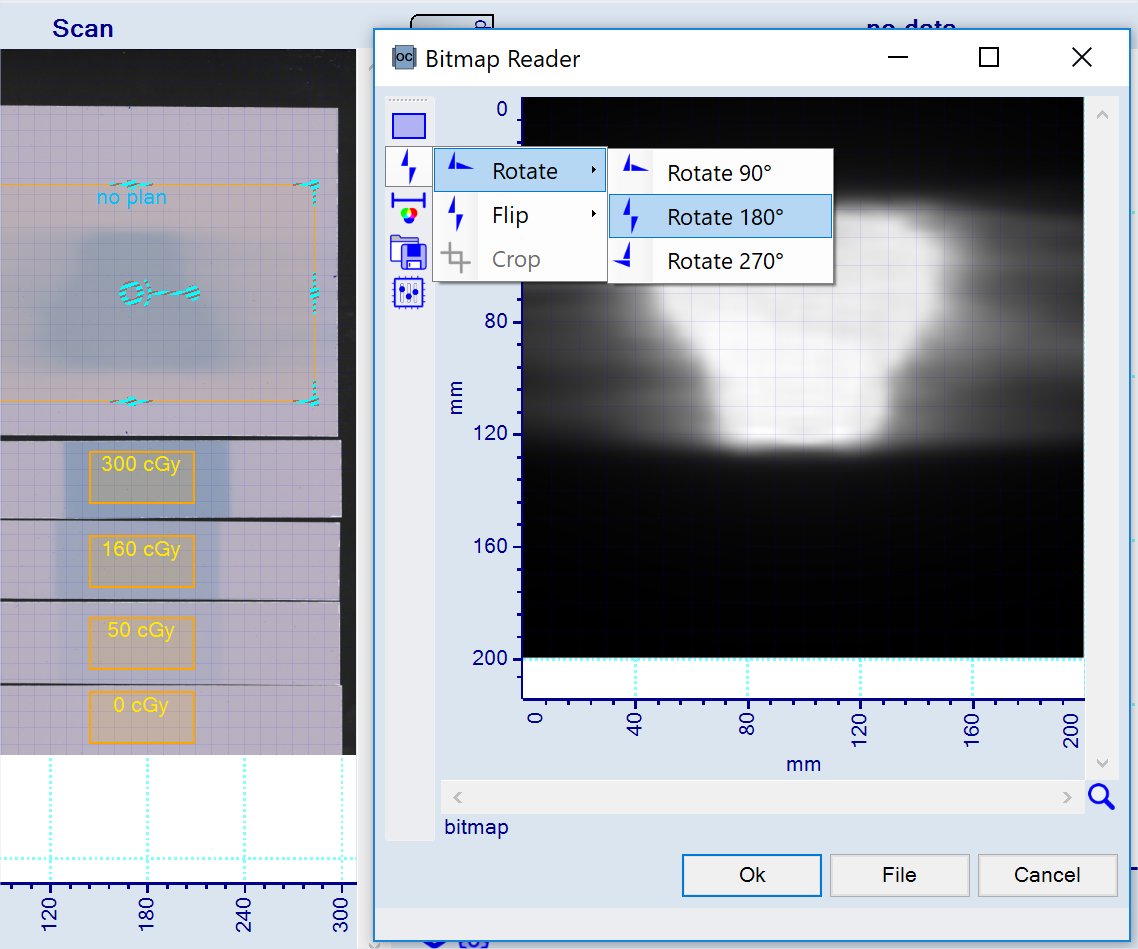Click the horizontal scrollbar right arrow

1067,797
